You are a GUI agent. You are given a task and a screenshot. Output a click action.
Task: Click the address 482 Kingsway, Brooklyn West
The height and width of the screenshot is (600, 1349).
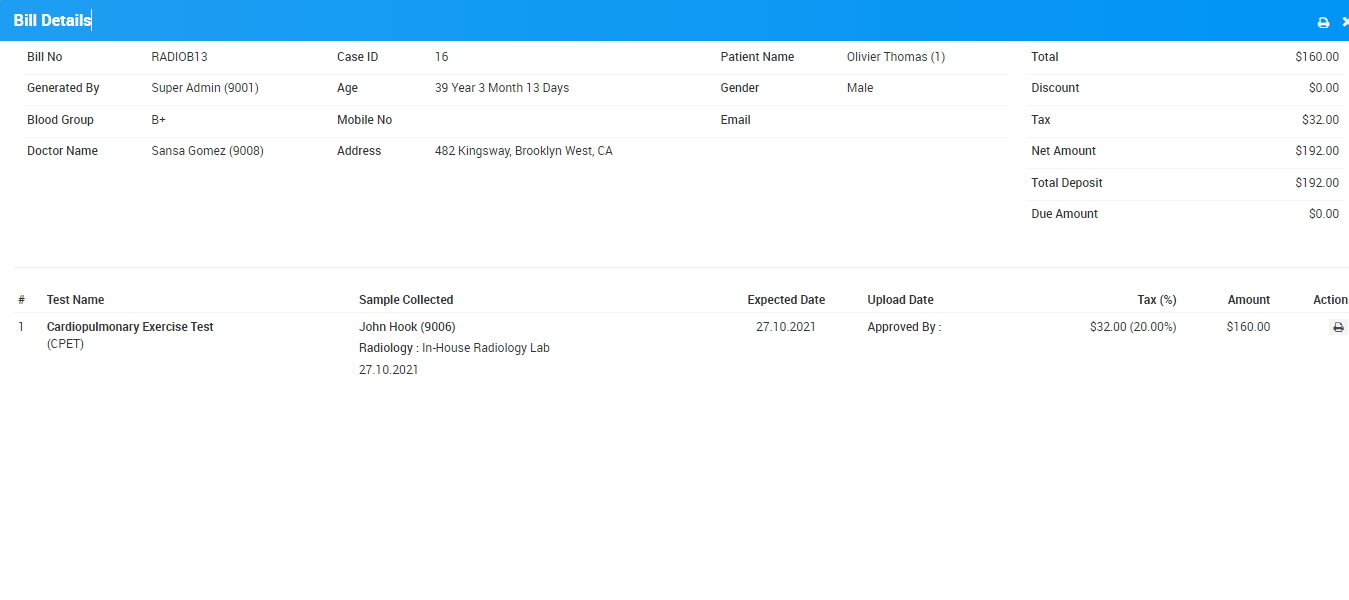(523, 151)
